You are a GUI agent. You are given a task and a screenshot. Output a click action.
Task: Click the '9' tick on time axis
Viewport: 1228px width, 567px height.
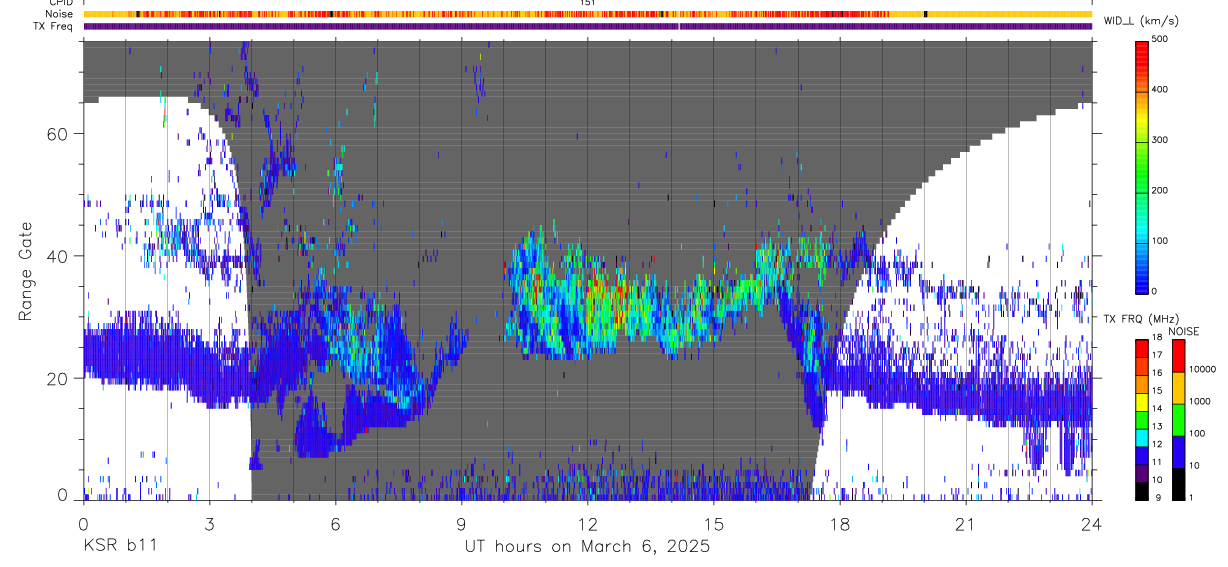click(x=461, y=525)
